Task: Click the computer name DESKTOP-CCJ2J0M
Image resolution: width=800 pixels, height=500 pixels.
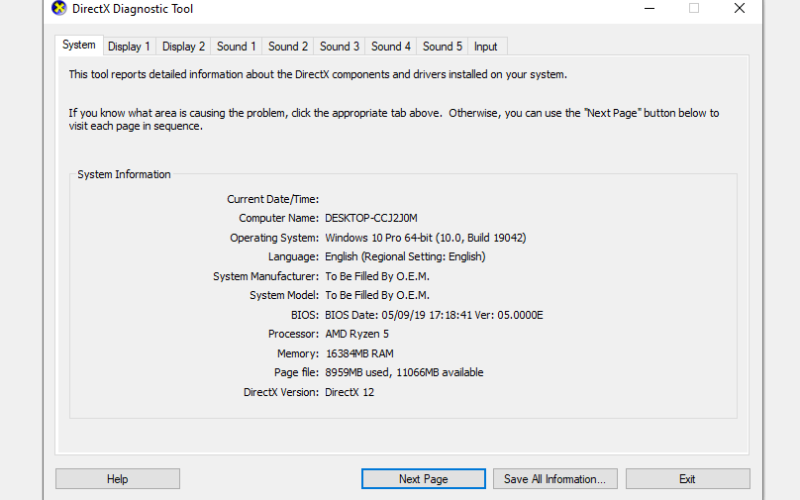Action: [371, 218]
